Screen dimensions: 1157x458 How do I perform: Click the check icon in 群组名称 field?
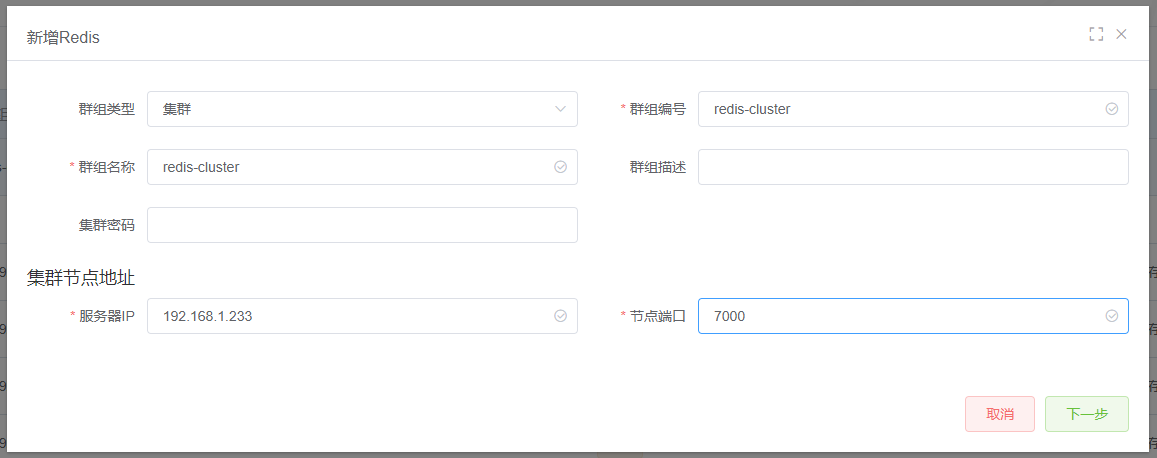pos(560,167)
